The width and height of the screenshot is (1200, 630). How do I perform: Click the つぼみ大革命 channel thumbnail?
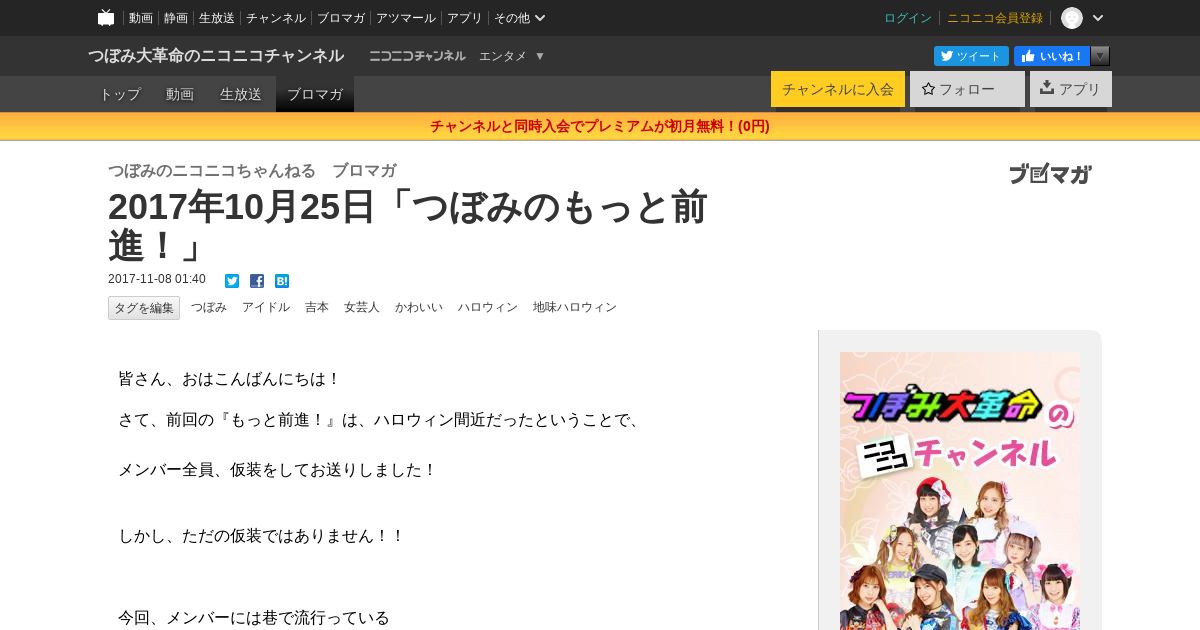pos(960,490)
